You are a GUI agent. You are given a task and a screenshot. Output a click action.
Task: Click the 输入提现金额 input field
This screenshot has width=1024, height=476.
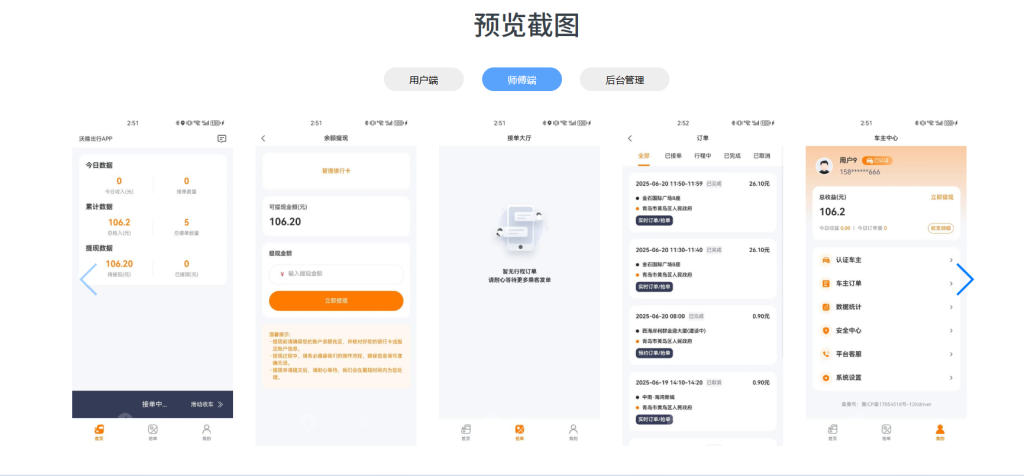[x=336, y=273]
